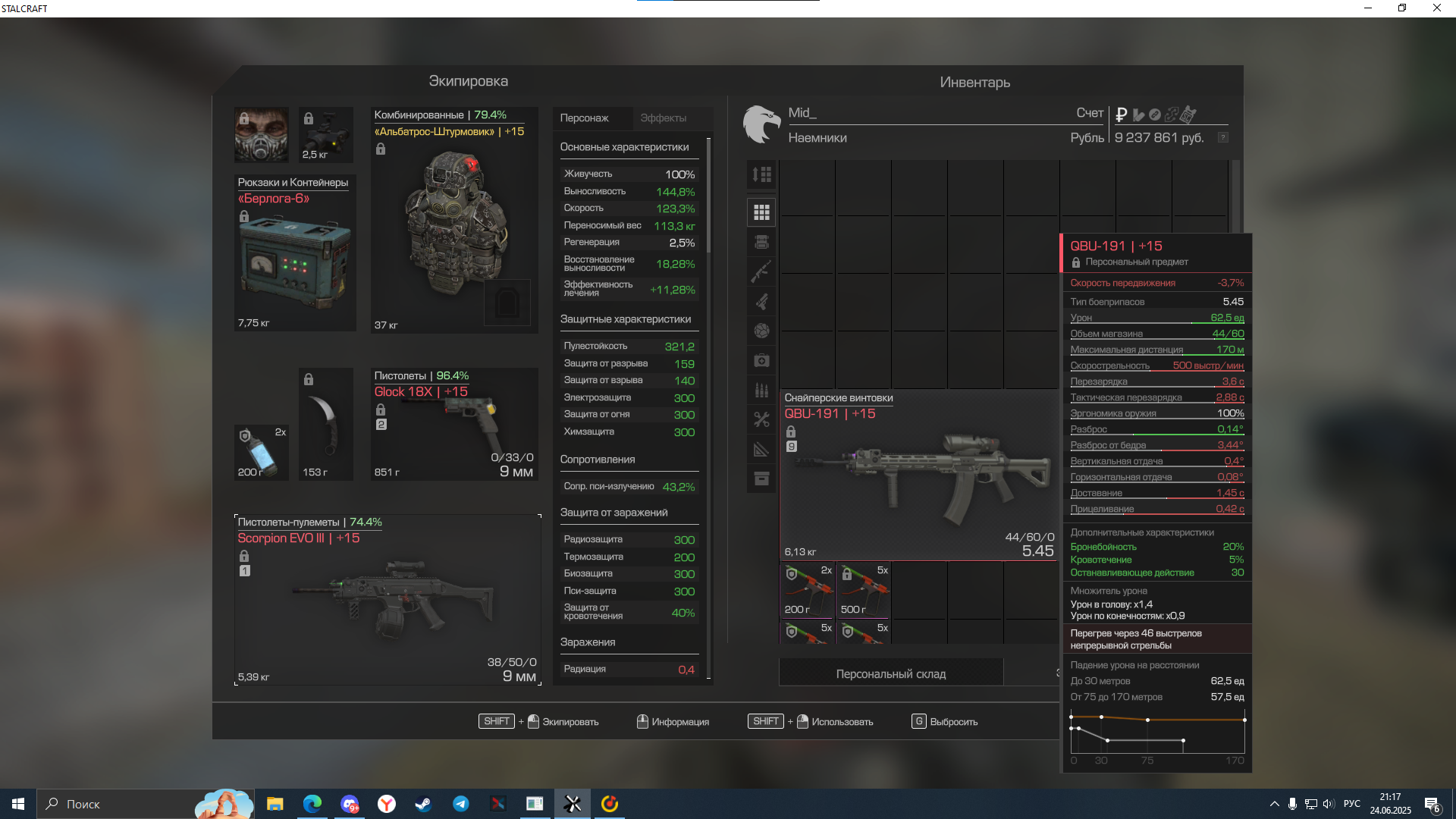Open Персональный склад
1456x819 pixels.
click(891, 673)
